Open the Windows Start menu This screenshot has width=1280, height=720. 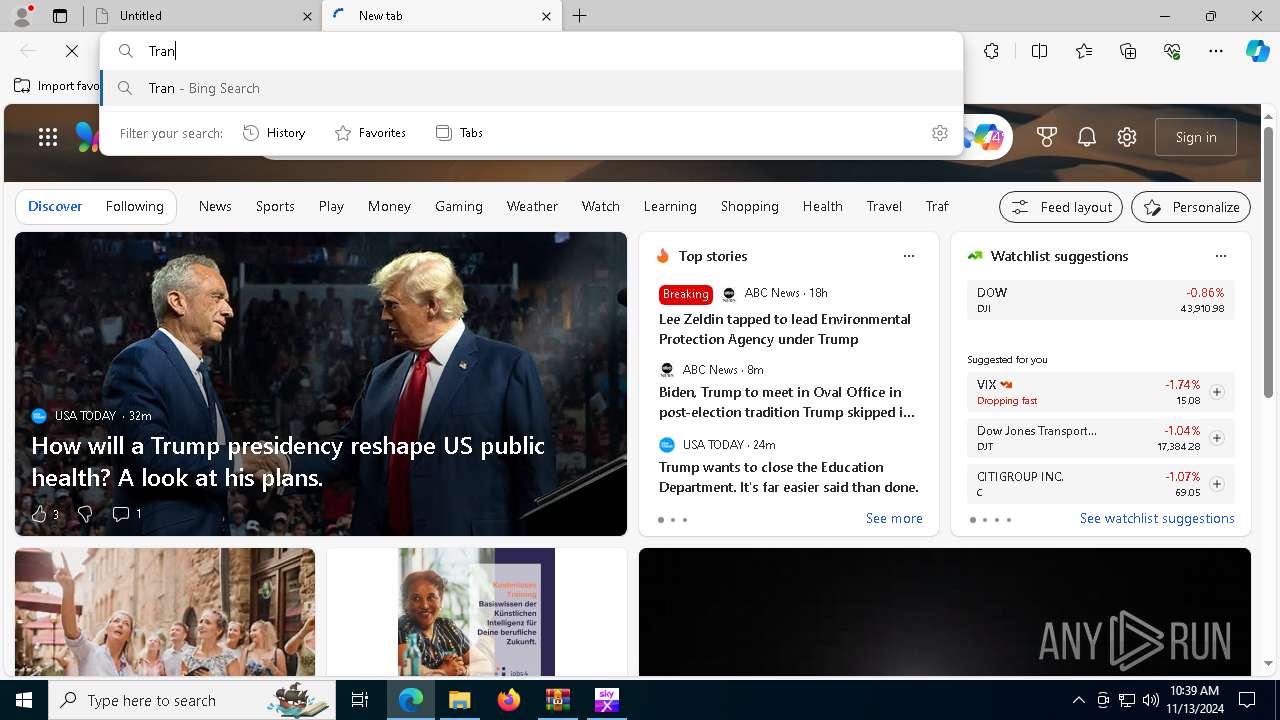pos(24,700)
